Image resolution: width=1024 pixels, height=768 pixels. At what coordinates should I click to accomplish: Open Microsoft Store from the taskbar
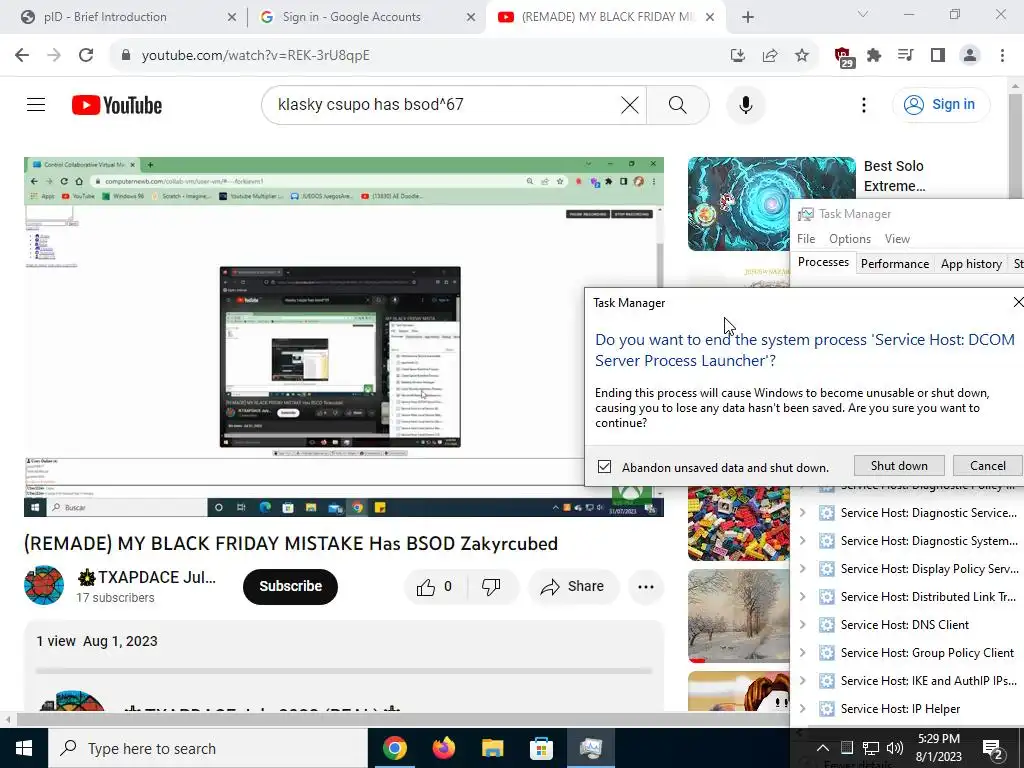(x=541, y=748)
